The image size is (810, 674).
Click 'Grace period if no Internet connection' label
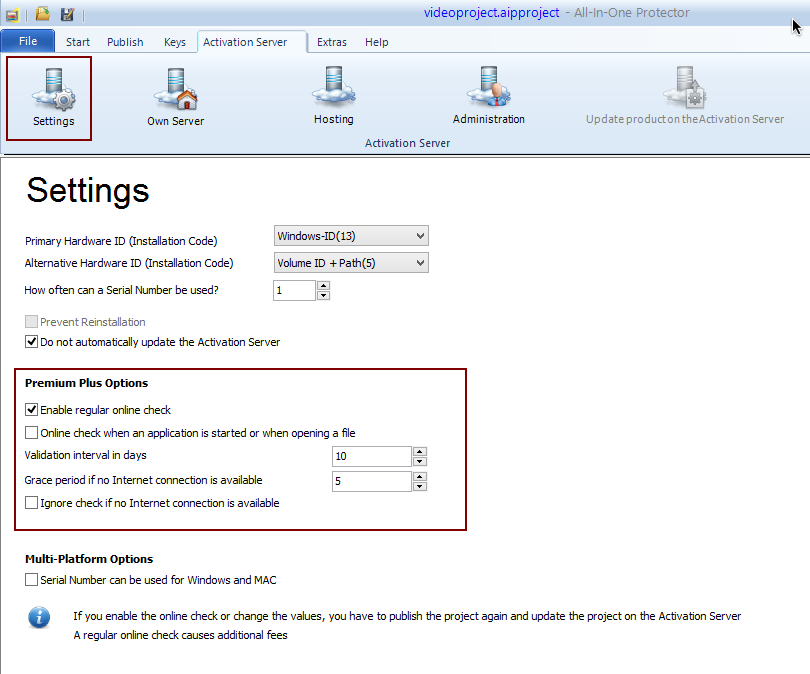tap(143, 480)
